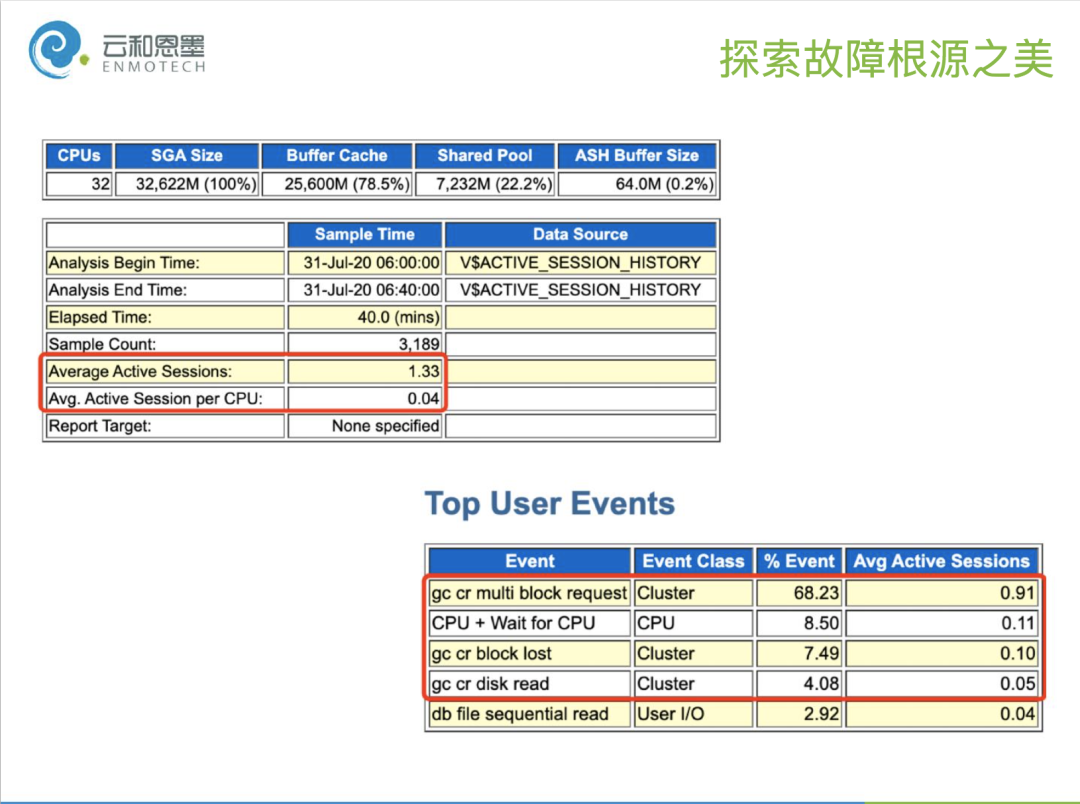Viewport: 1080px width, 804px height.
Task: Select the 0.05 avg sessions value
Action: pyautogui.click(x=942, y=684)
